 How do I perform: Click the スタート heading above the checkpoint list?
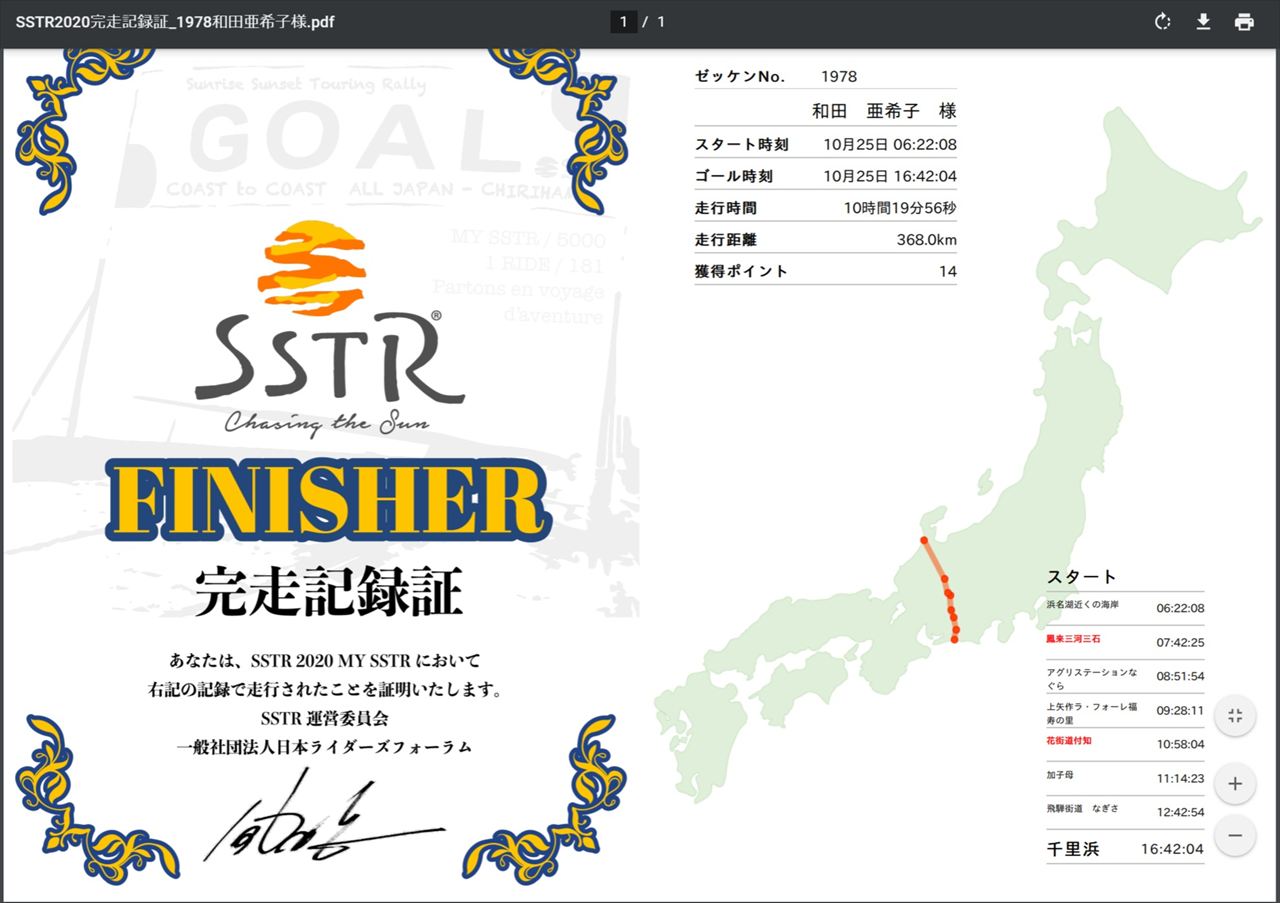click(x=1081, y=577)
